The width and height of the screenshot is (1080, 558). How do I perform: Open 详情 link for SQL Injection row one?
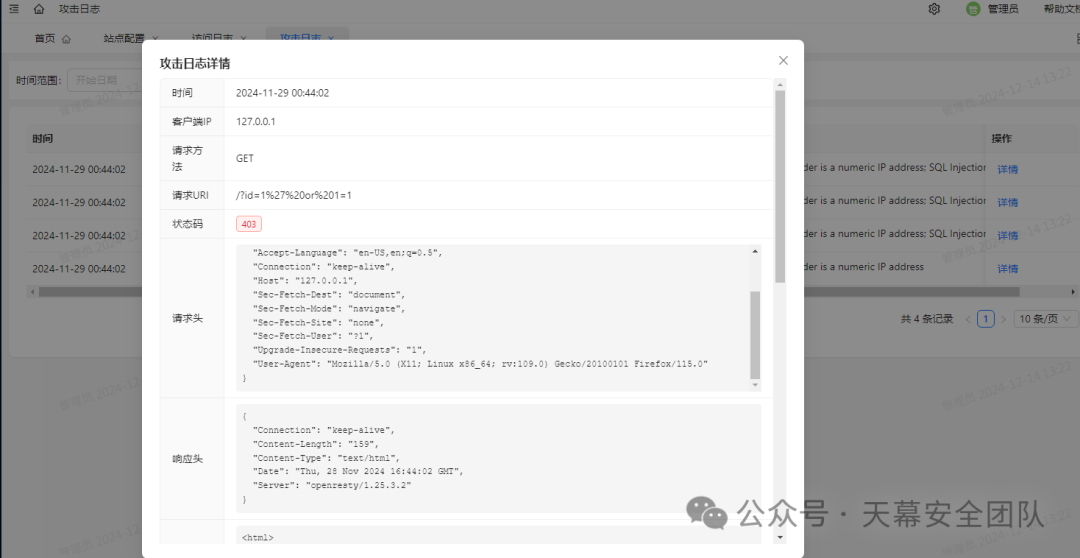point(1008,169)
